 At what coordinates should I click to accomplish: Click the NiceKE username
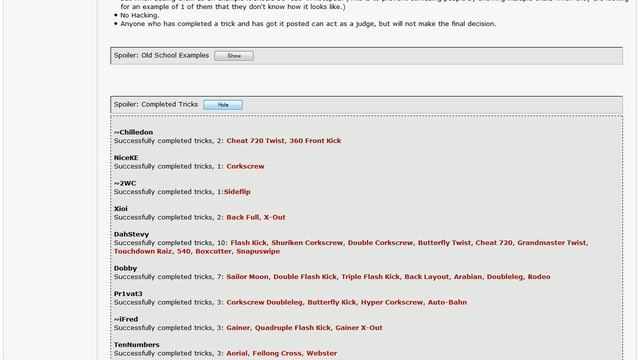[126, 158]
